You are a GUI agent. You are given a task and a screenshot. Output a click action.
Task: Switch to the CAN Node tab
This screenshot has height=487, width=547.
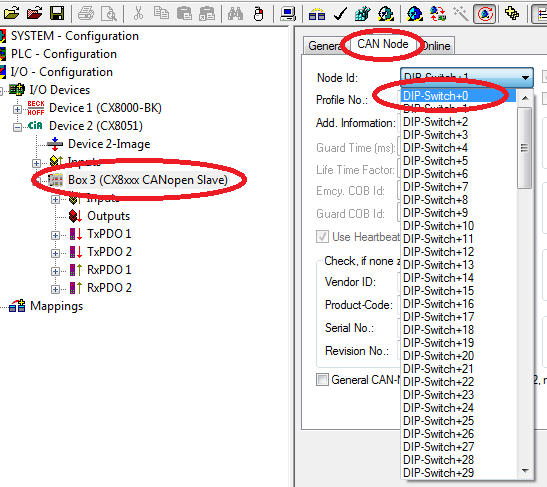tap(383, 44)
